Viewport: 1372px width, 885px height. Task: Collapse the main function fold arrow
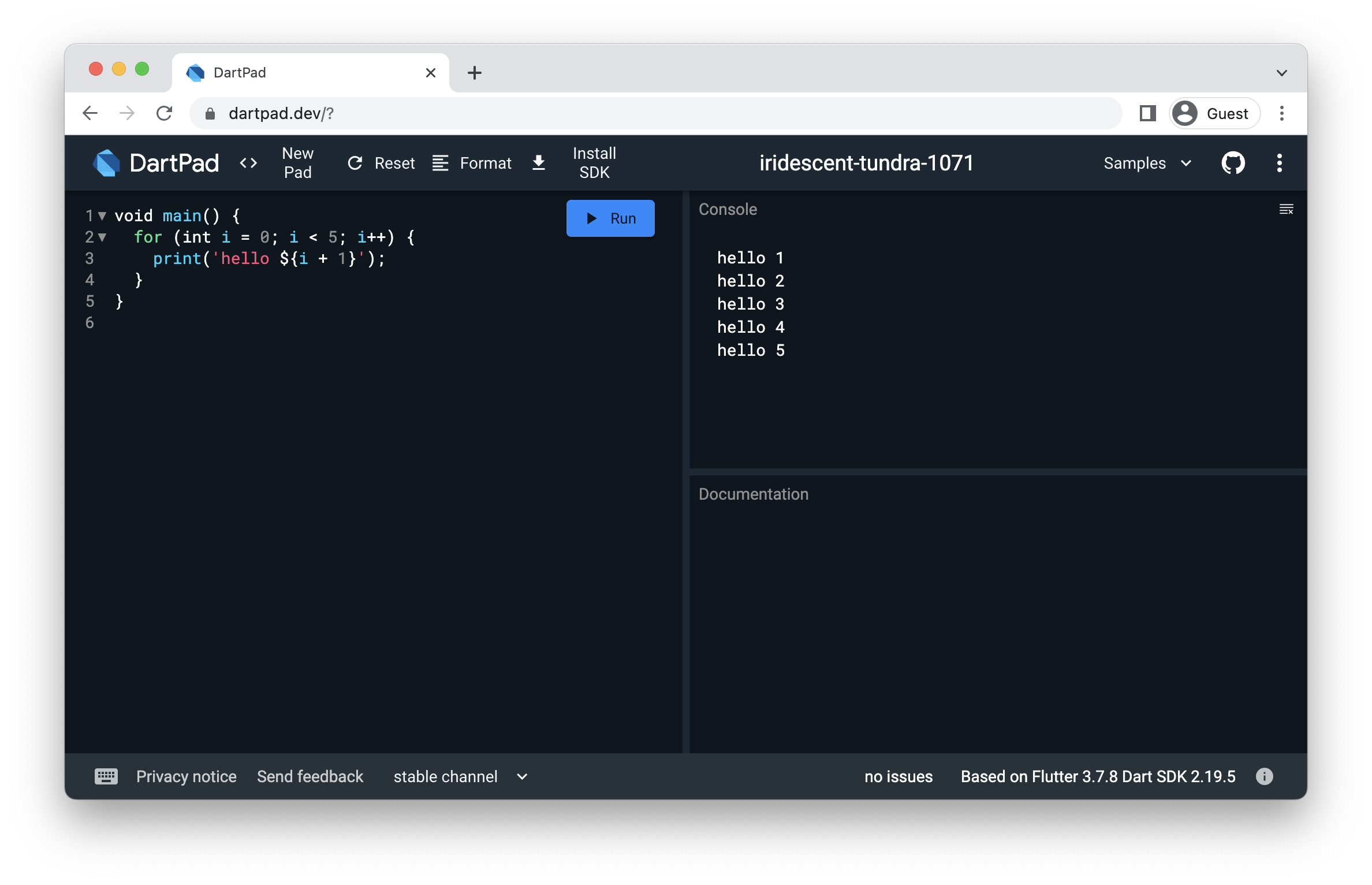pyautogui.click(x=102, y=216)
